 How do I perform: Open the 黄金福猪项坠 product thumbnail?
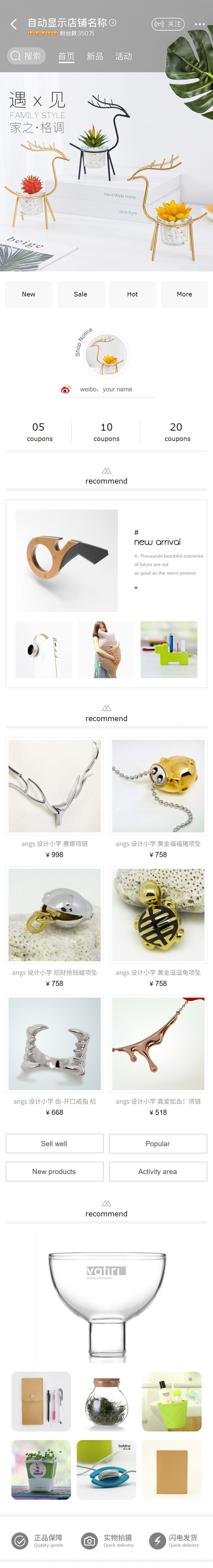click(158, 786)
